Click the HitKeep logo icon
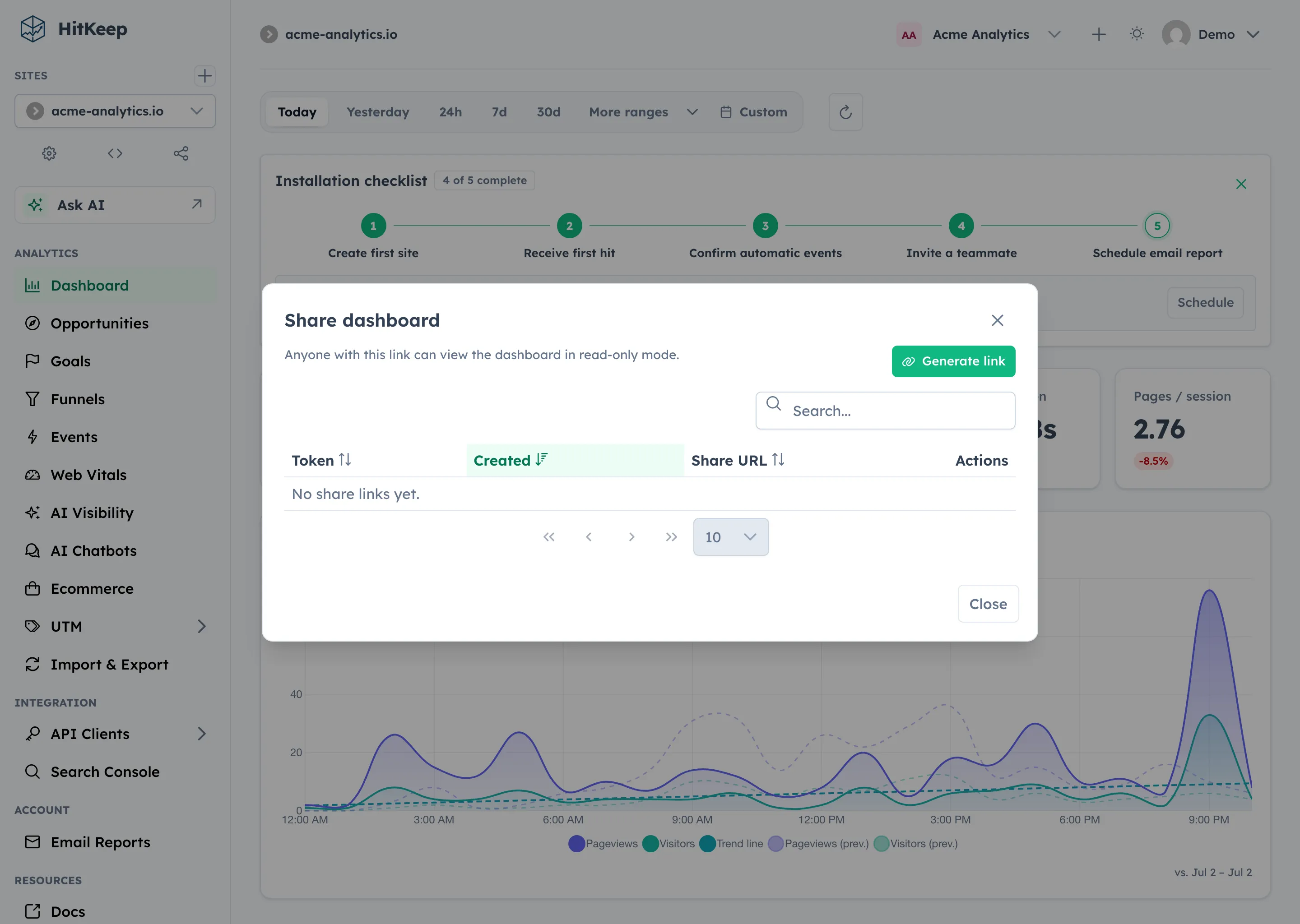 tap(32, 28)
